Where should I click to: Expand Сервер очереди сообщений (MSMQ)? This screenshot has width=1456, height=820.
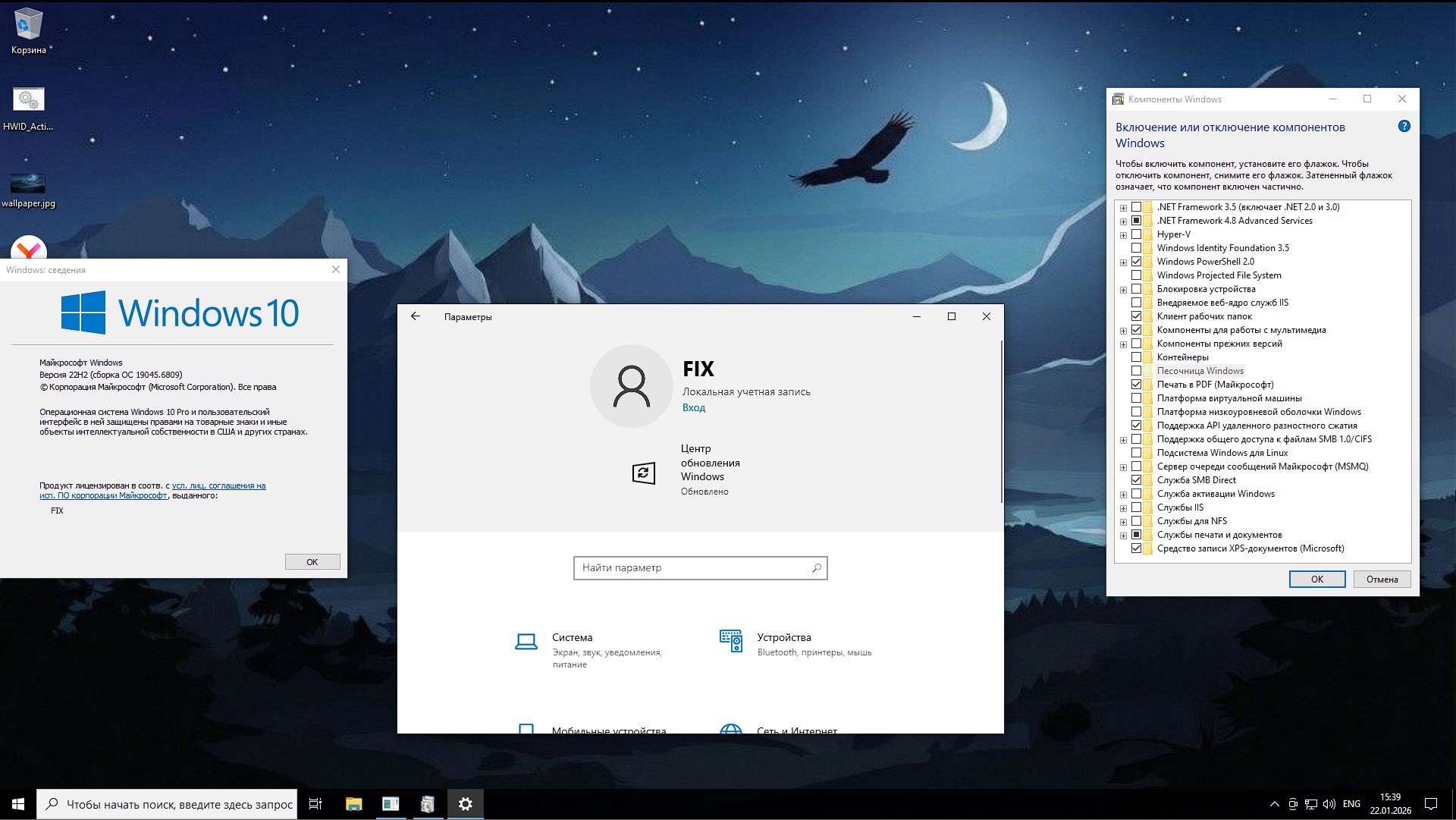1123,466
